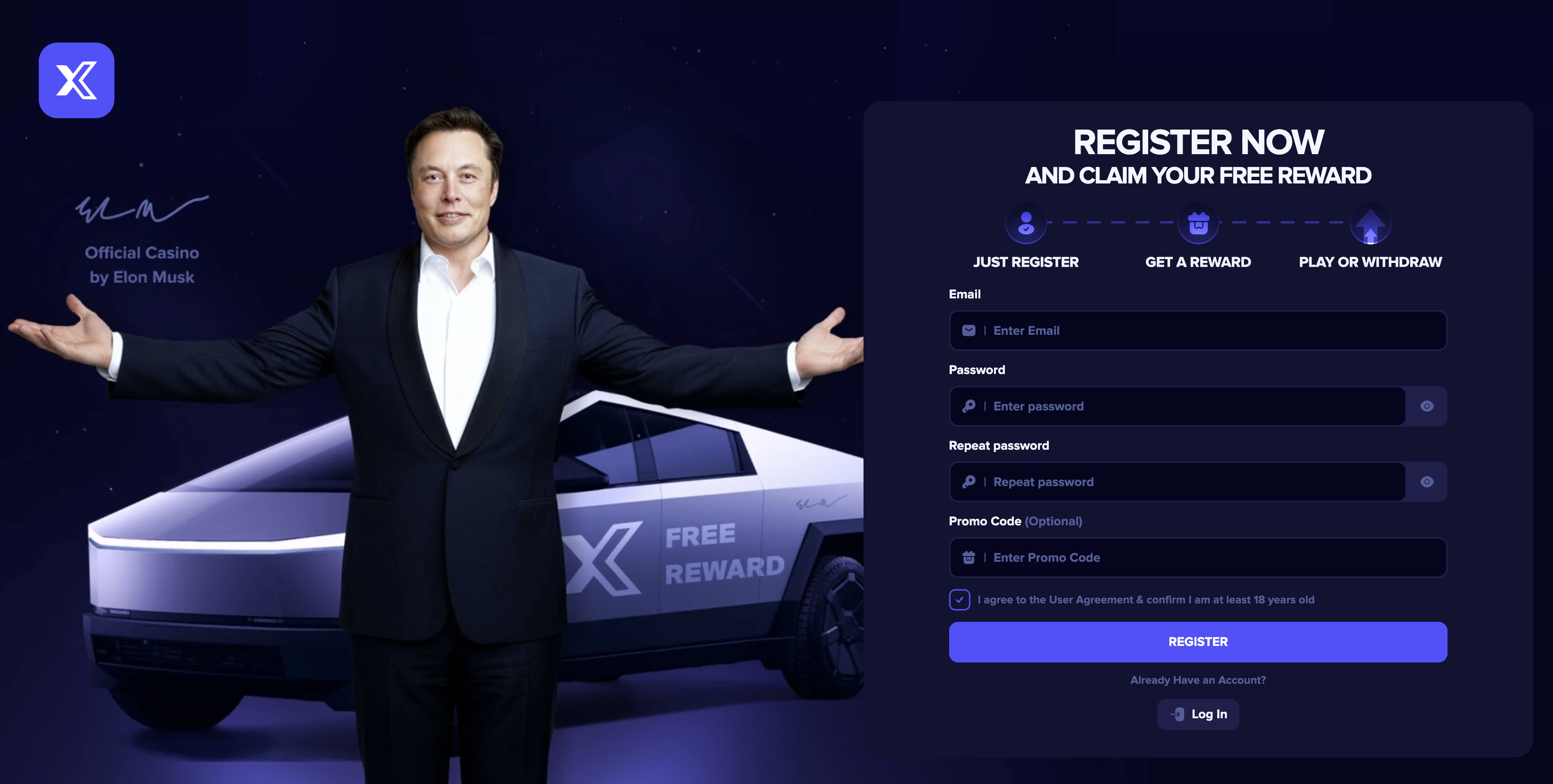
Task: Uncheck the User Agreement age confirmation checkbox
Action: [x=959, y=600]
